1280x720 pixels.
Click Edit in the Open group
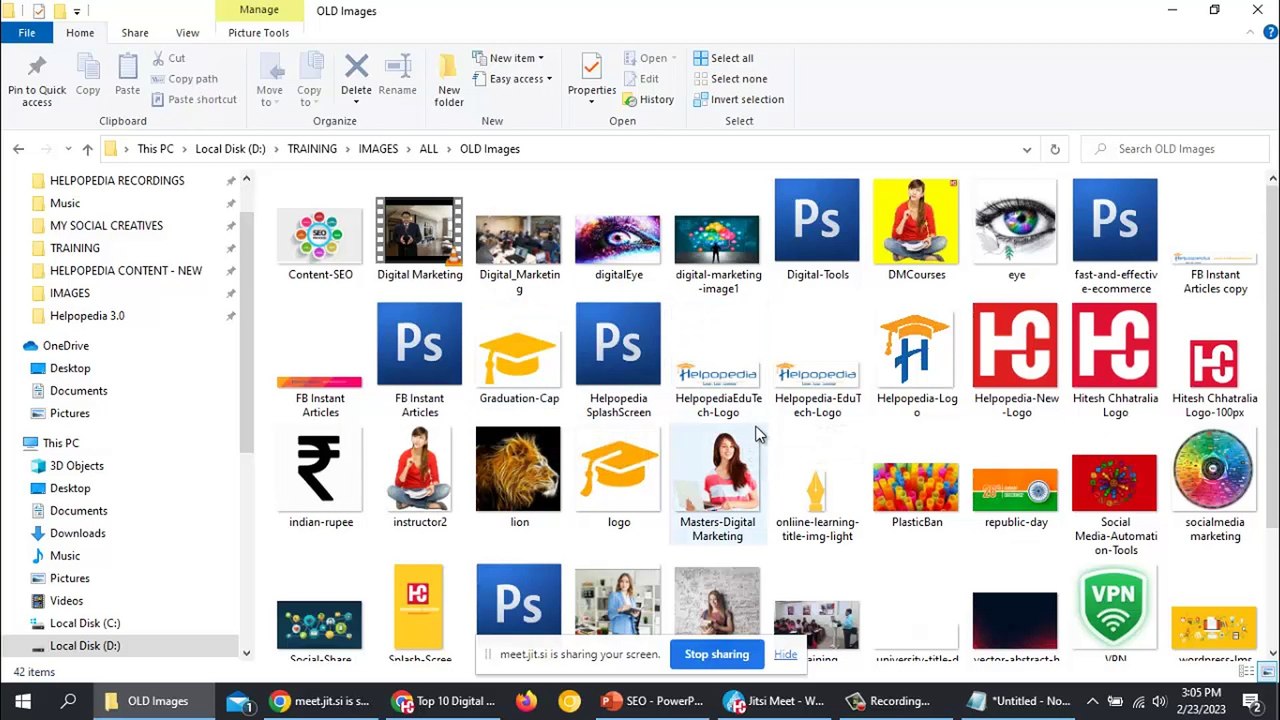click(x=641, y=79)
